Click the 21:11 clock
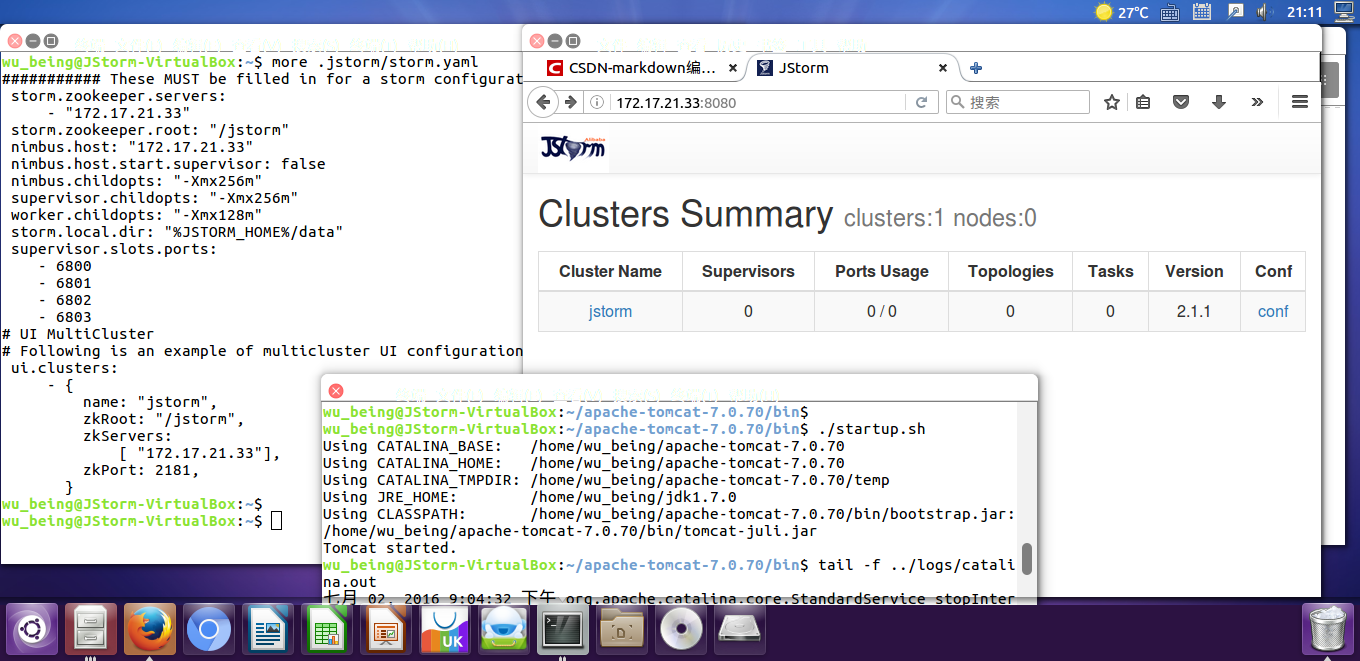This screenshot has height=661, width=1360. pos(1305,12)
